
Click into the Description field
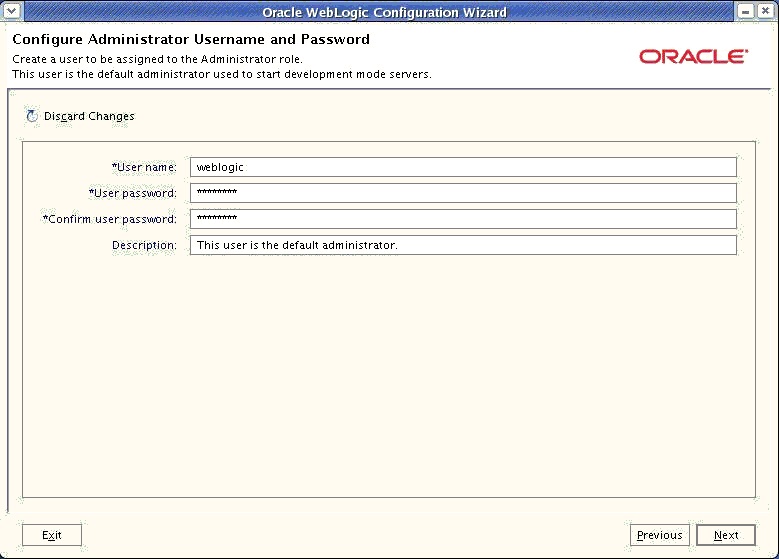coord(463,245)
